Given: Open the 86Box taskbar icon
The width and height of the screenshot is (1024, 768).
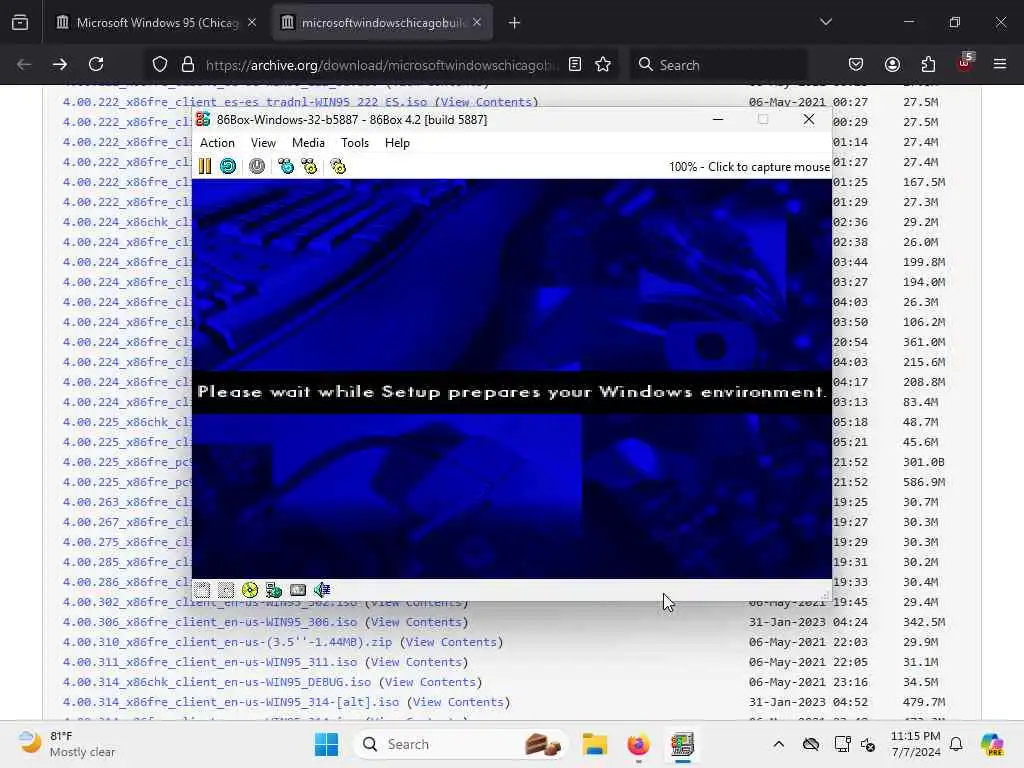Looking at the screenshot, I should tap(682, 744).
